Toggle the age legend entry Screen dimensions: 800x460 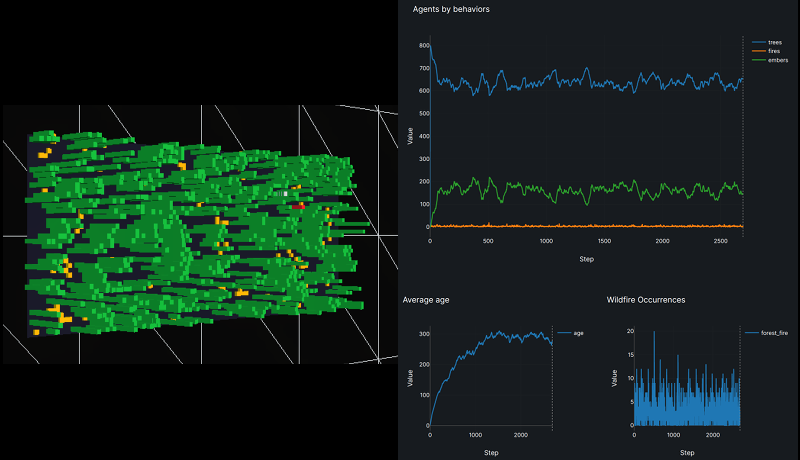[x=578, y=332]
